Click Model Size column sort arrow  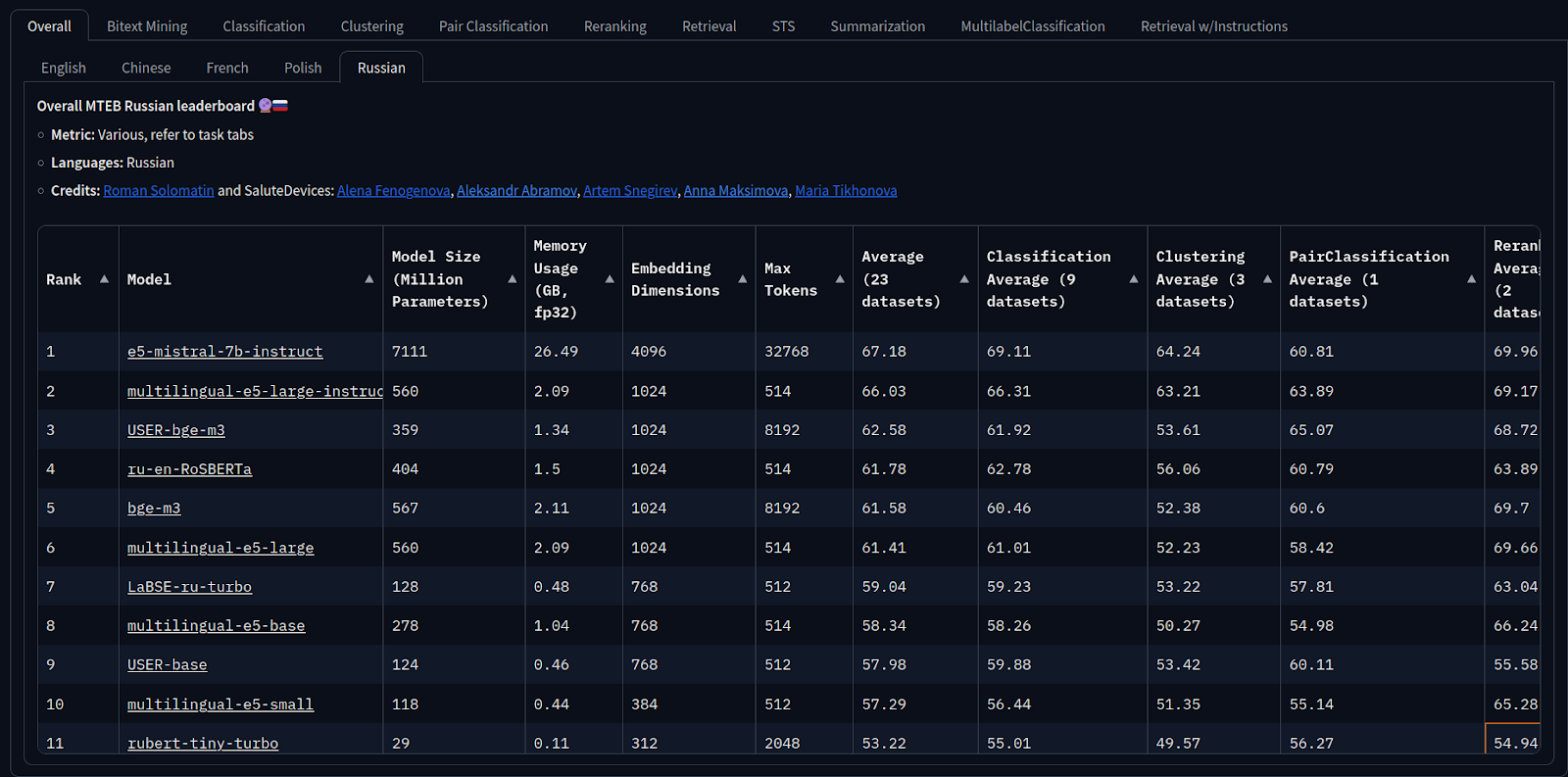point(512,279)
